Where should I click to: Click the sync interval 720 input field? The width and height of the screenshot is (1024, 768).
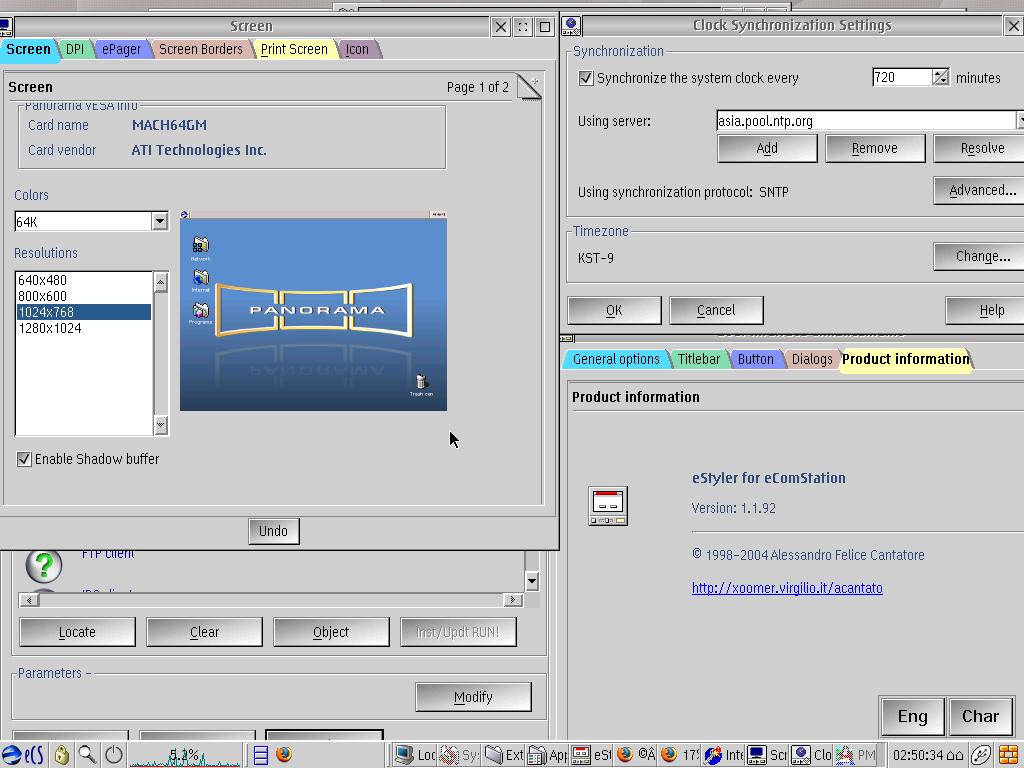click(902, 77)
